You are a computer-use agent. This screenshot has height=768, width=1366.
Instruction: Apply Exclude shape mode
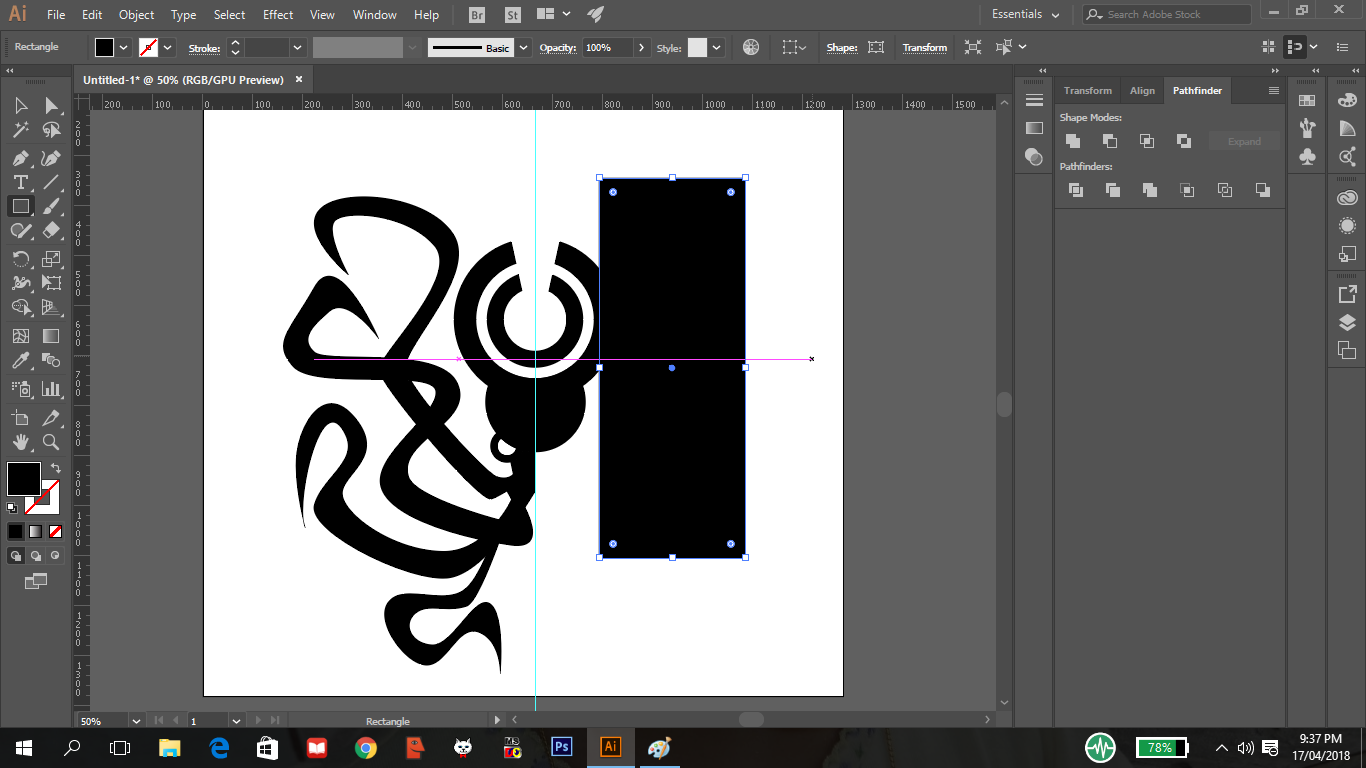1184,141
